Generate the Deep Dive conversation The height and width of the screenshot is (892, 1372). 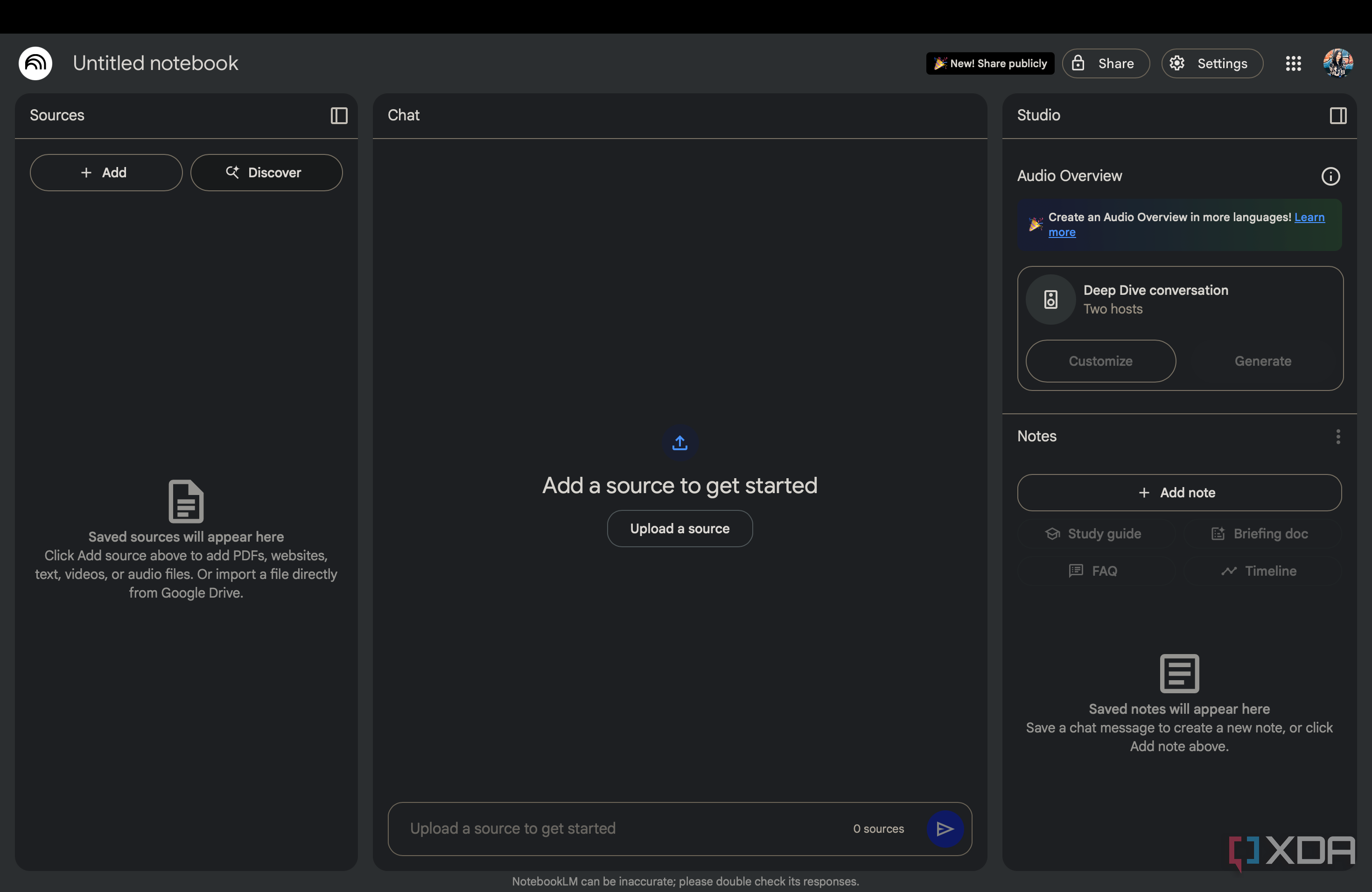pos(1262,361)
